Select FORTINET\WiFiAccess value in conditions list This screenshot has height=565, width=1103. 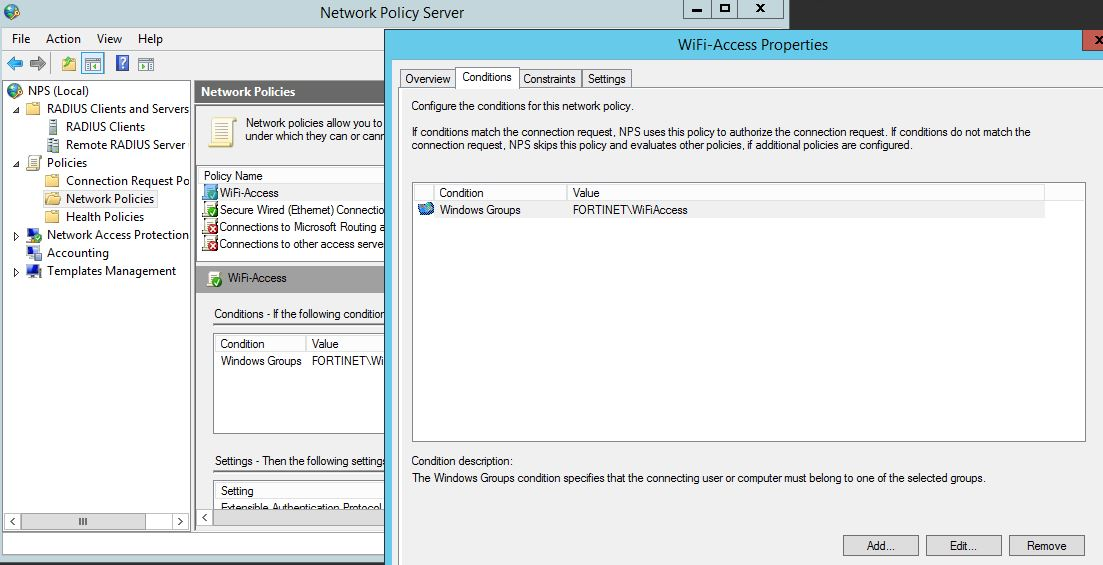630,210
